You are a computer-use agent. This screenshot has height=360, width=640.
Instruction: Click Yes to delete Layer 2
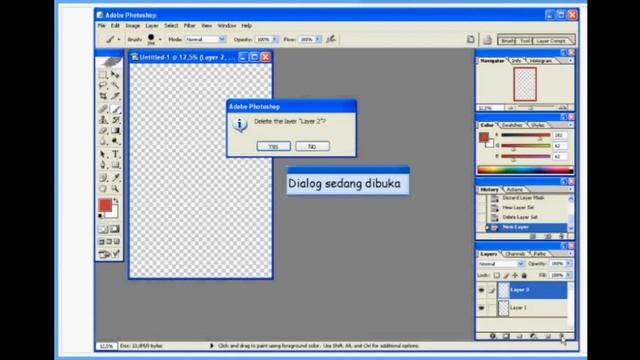pyautogui.click(x=273, y=146)
